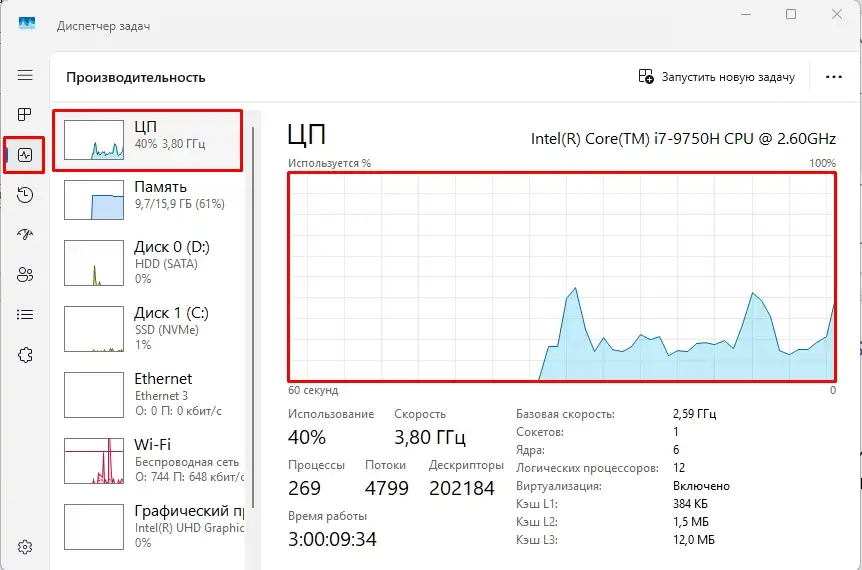Open the three-dots more options menu
Image resolution: width=862 pixels, height=570 pixels.
click(x=833, y=77)
